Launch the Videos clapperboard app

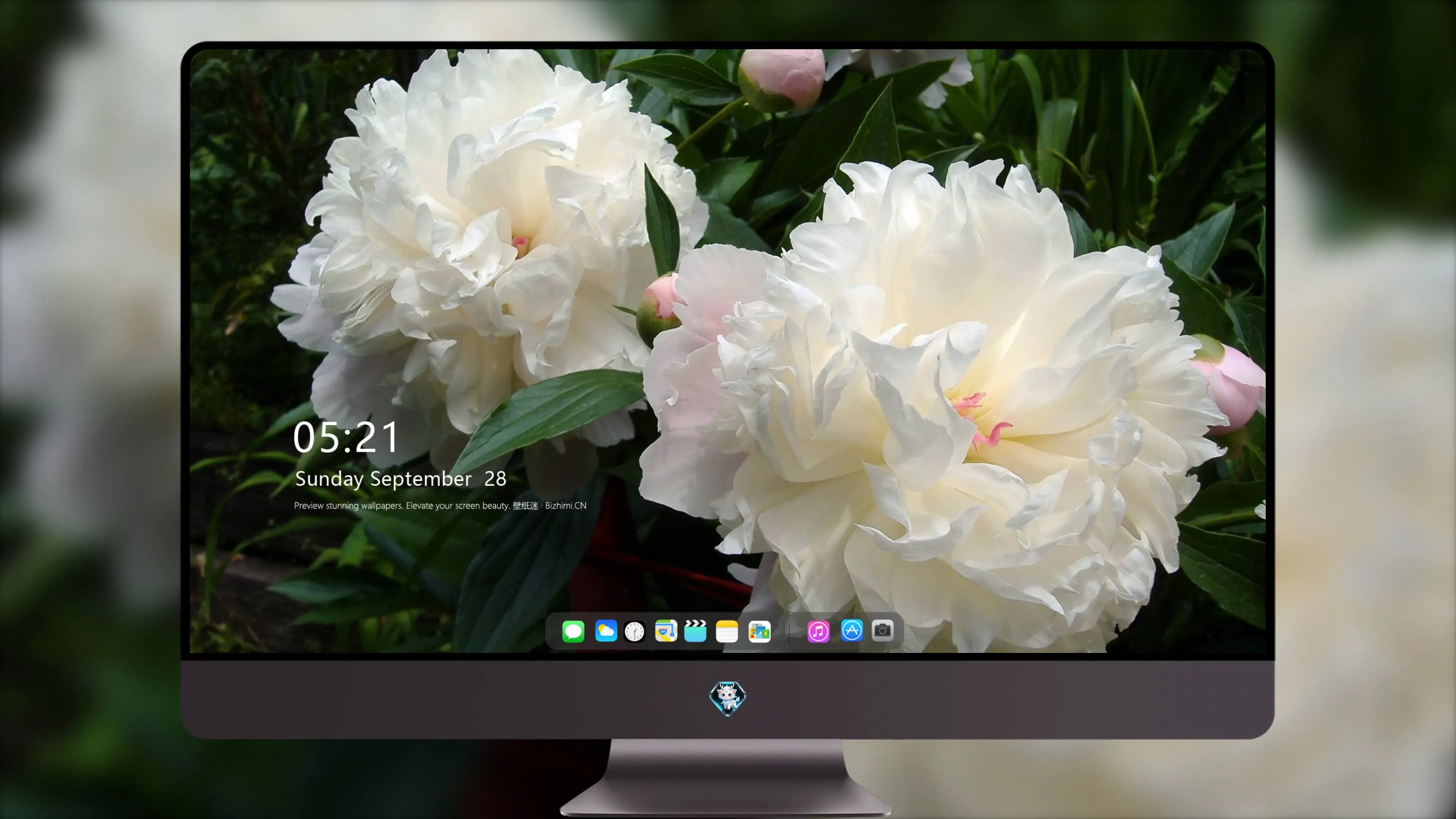(x=695, y=631)
